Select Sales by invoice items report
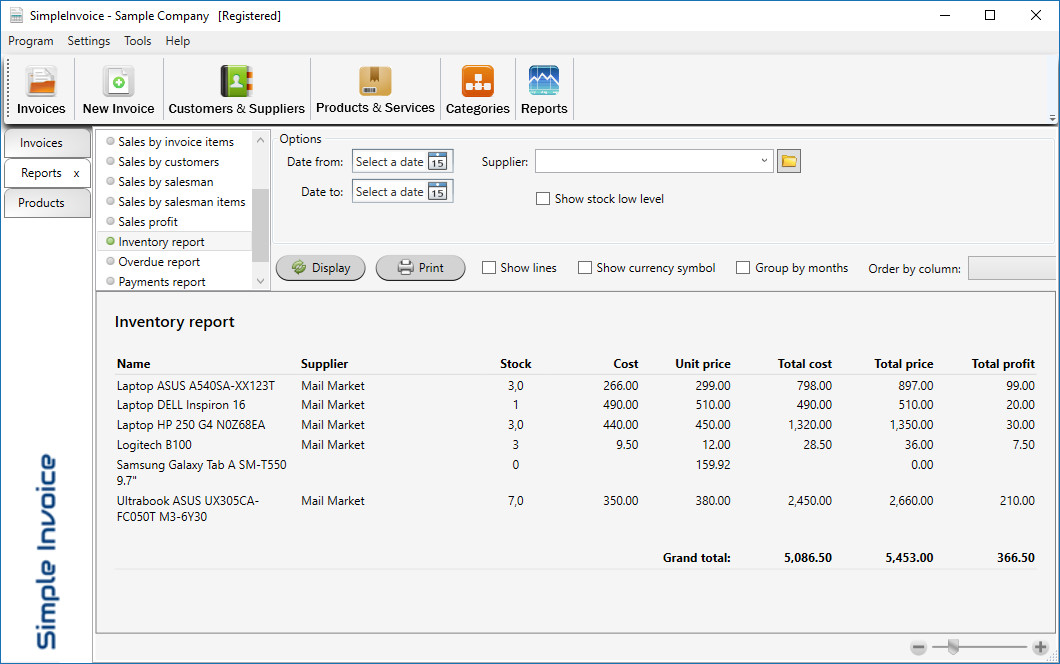Viewport: 1060px width, 664px height. [x=176, y=142]
